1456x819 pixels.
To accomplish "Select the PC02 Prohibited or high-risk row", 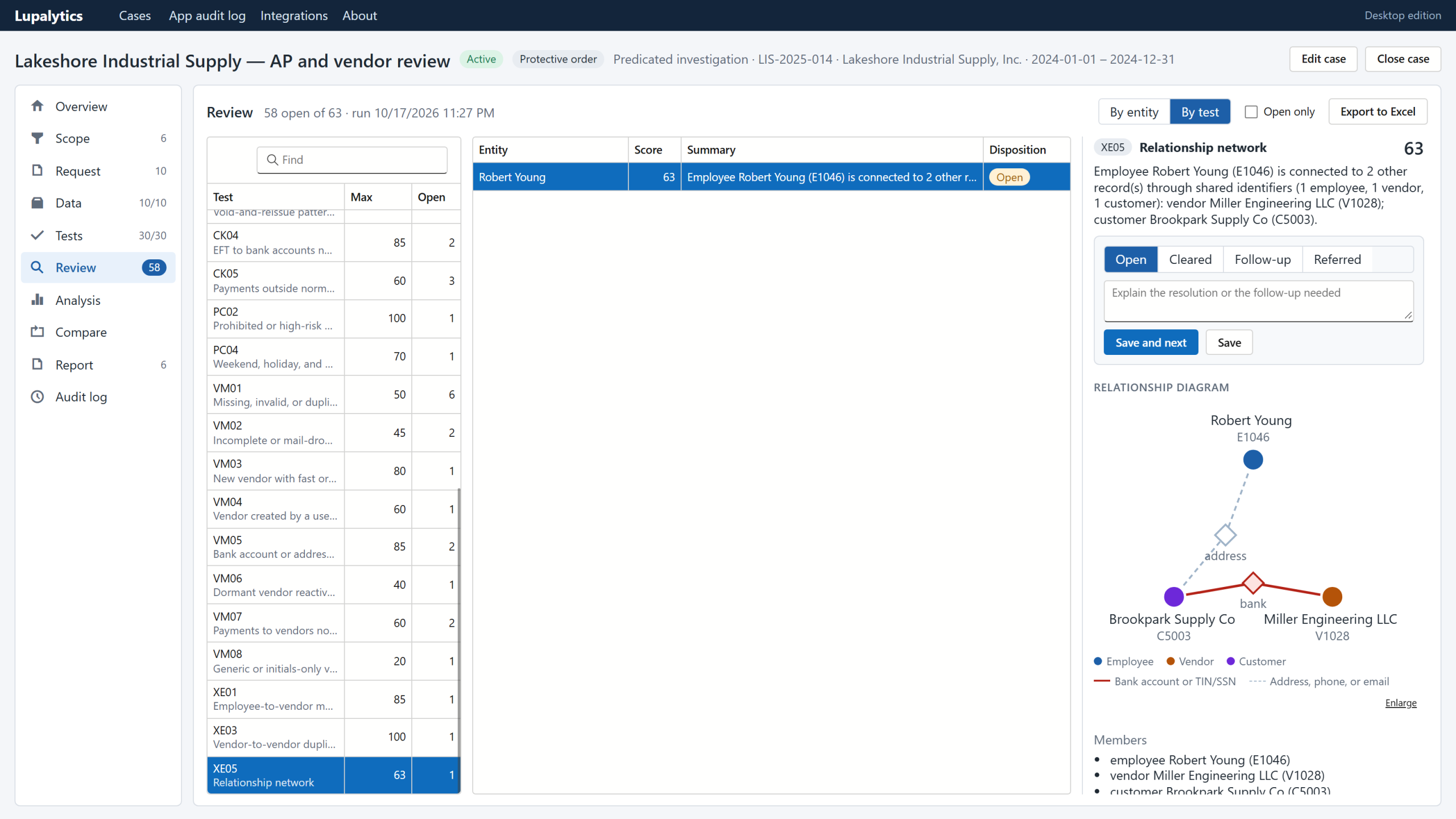I will (x=334, y=318).
